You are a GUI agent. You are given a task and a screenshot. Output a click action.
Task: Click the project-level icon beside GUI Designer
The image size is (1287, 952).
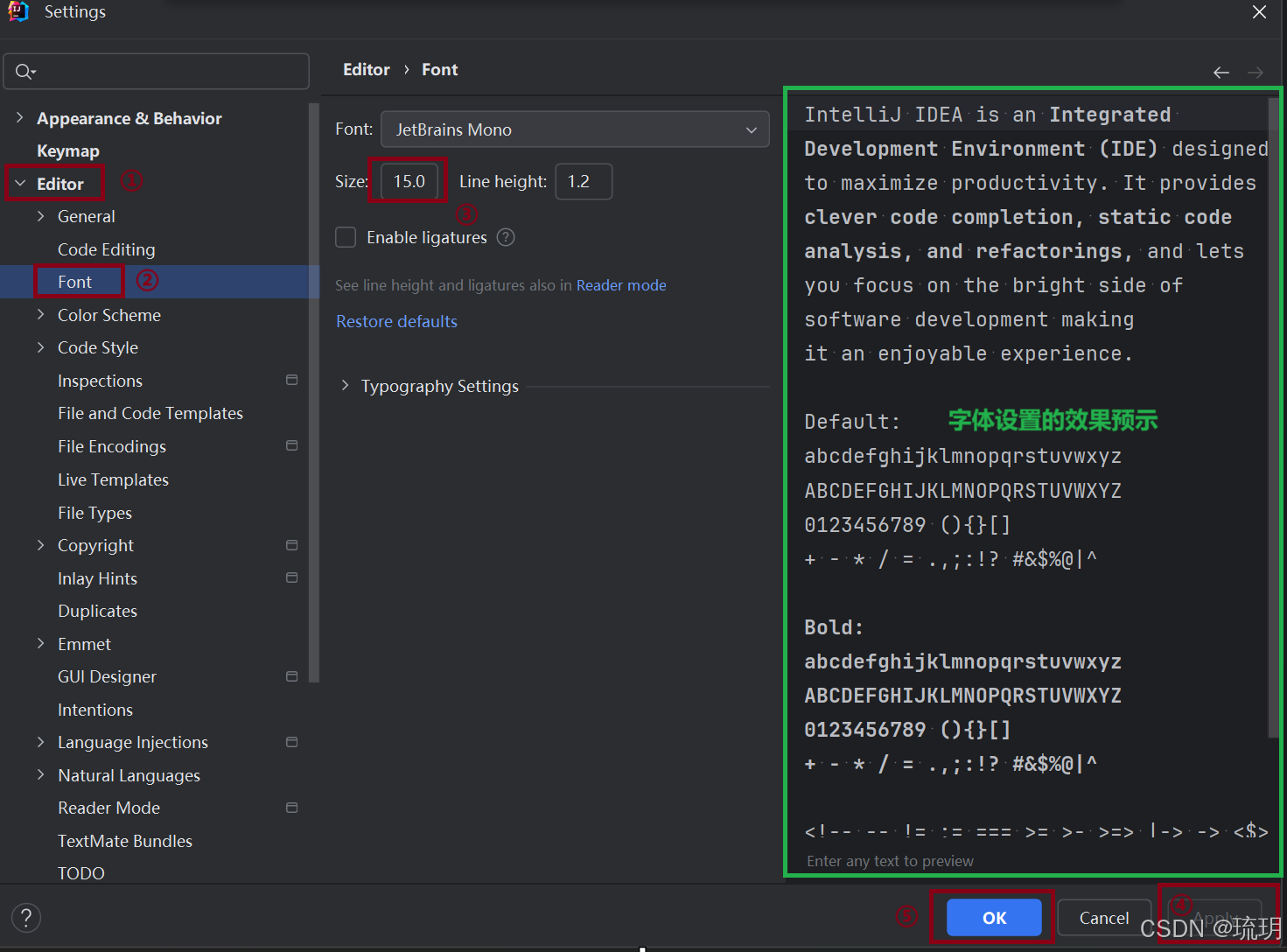[x=291, y=676]
